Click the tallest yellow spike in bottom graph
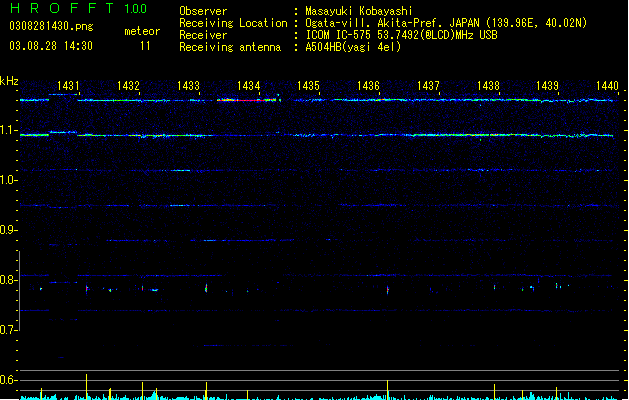The width and height of the screenshot is (629, 400). click(86, 386)
